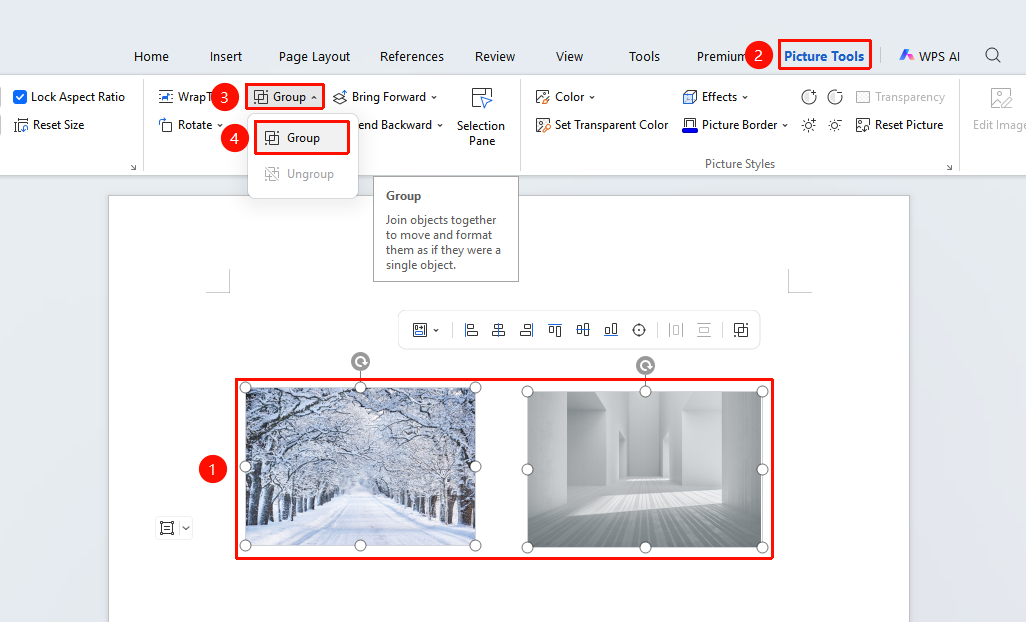Increase picture brightness
Image resolution: width=1026 pixels, height=622 pixels.
(x=809, y=125)
